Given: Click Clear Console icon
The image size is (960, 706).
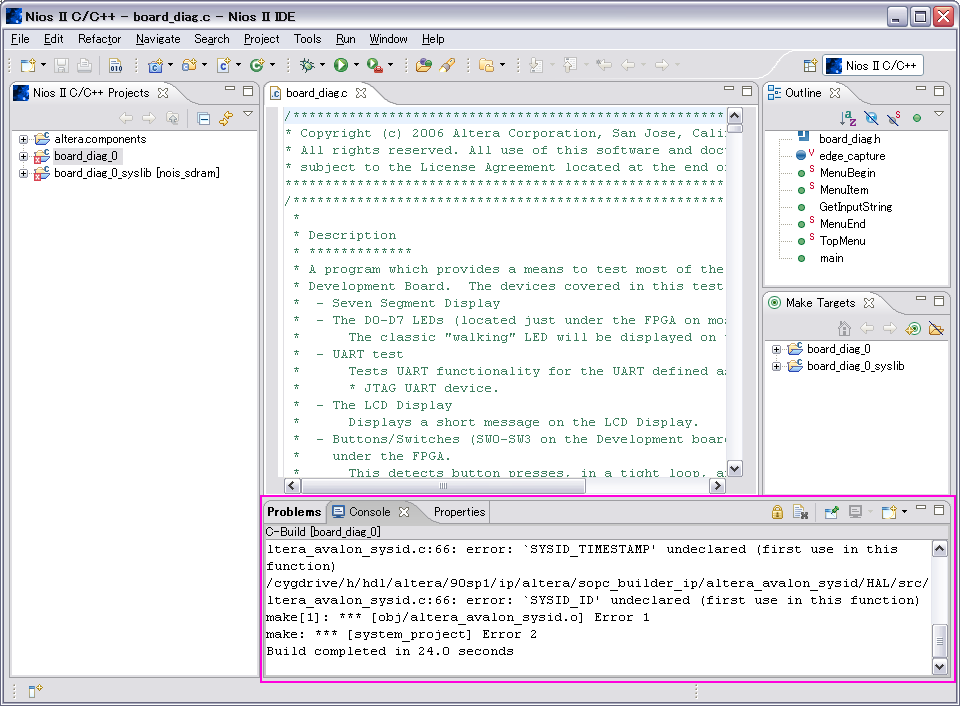Looking at the screenshot, I should pyautogui.click(x=800, y=512).
